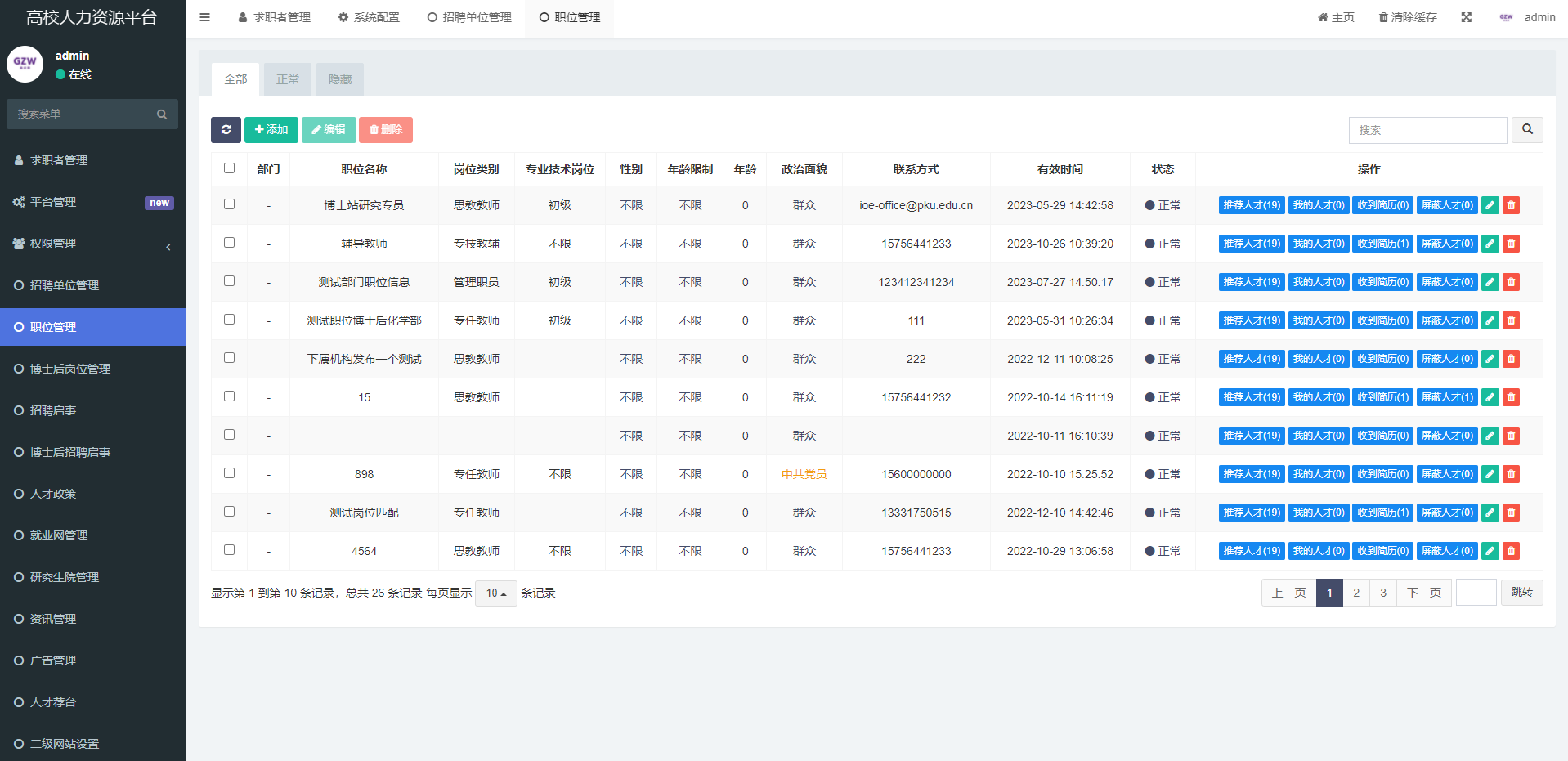This screenshot has width=1568, height=761.
Task: Click the refresh icon button above table
Action: (x=226, y=130)
